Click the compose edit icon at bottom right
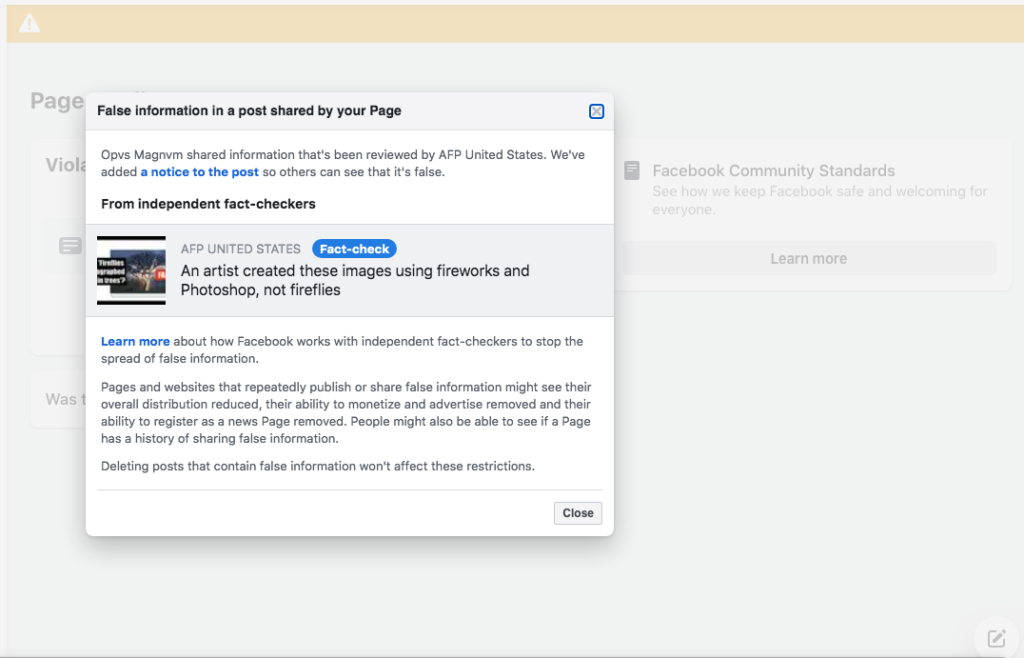This screenshot has height=658, width=1024. pos(997,638)
